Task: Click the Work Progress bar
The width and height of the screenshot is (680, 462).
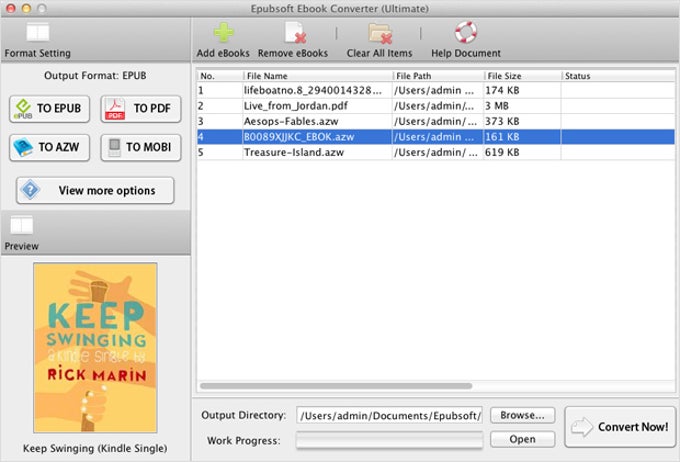Action: tap(389, 440)
